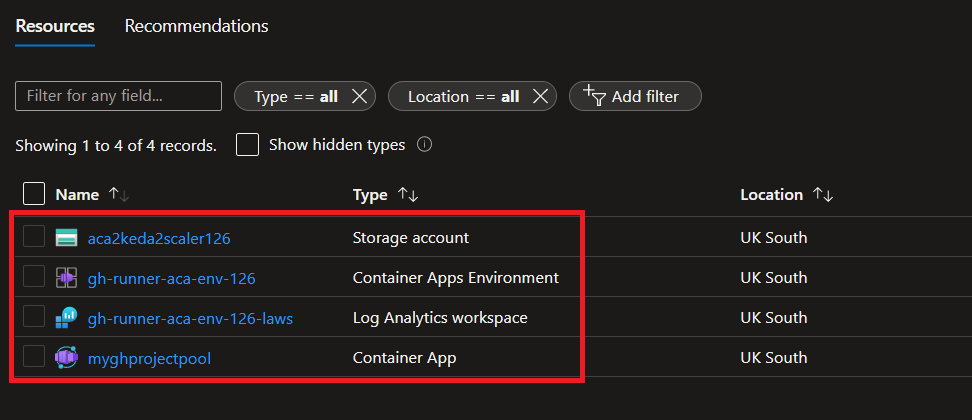Click the Container Apps Environment icon for gh-runner-aca-env-126

pyautogui.click(x=66, y=278)
